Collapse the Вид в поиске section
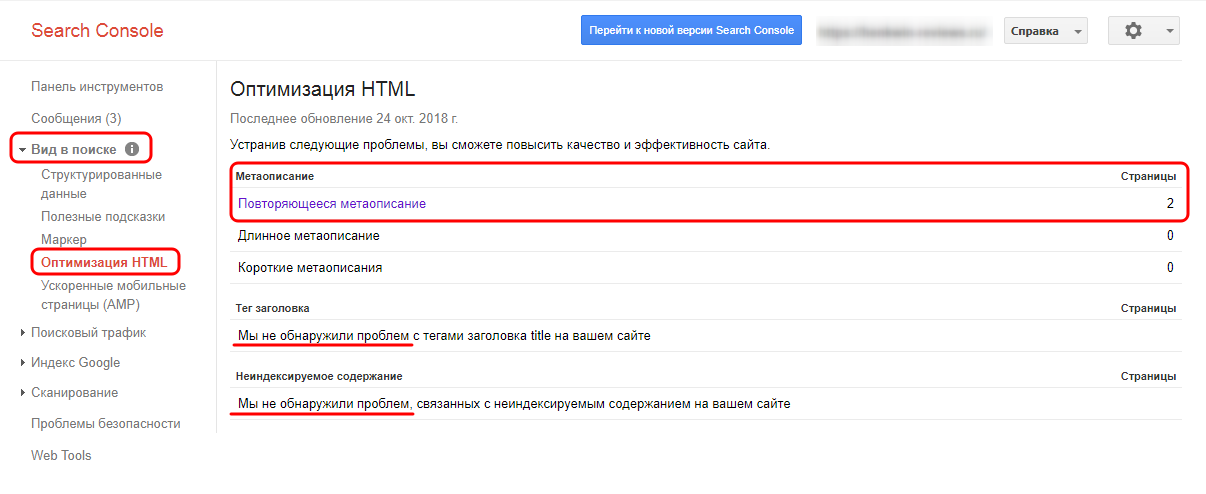Screen dimensions: 1206x494 (23, 150)
